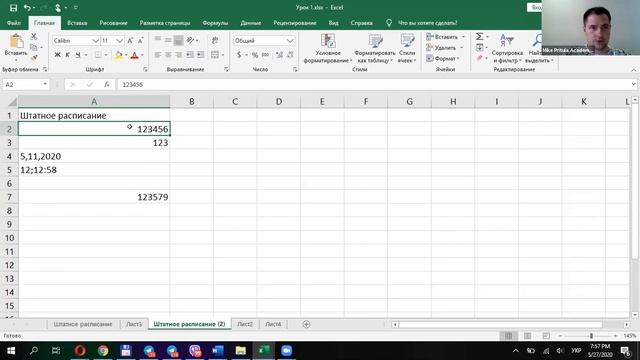The image size is (640, 360).
Task: Open the Общий number format dropdown
Action: pyautogui.click(x=290, y=40)
